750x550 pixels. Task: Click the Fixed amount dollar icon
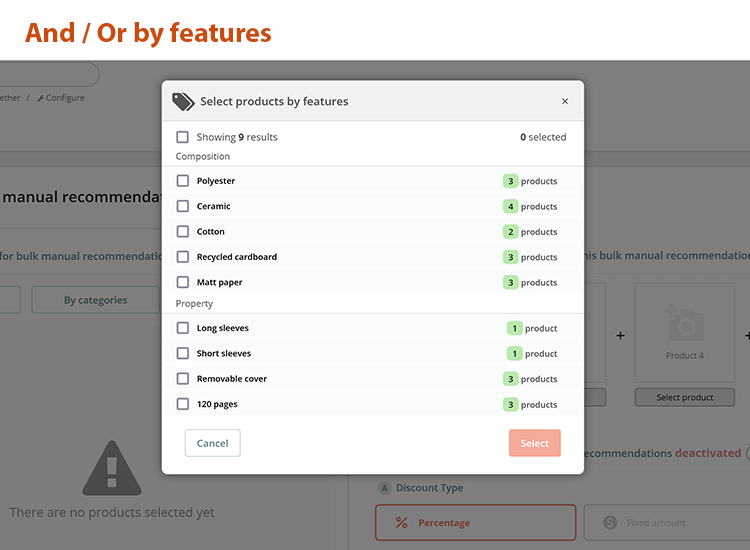[x=610, y=523]
